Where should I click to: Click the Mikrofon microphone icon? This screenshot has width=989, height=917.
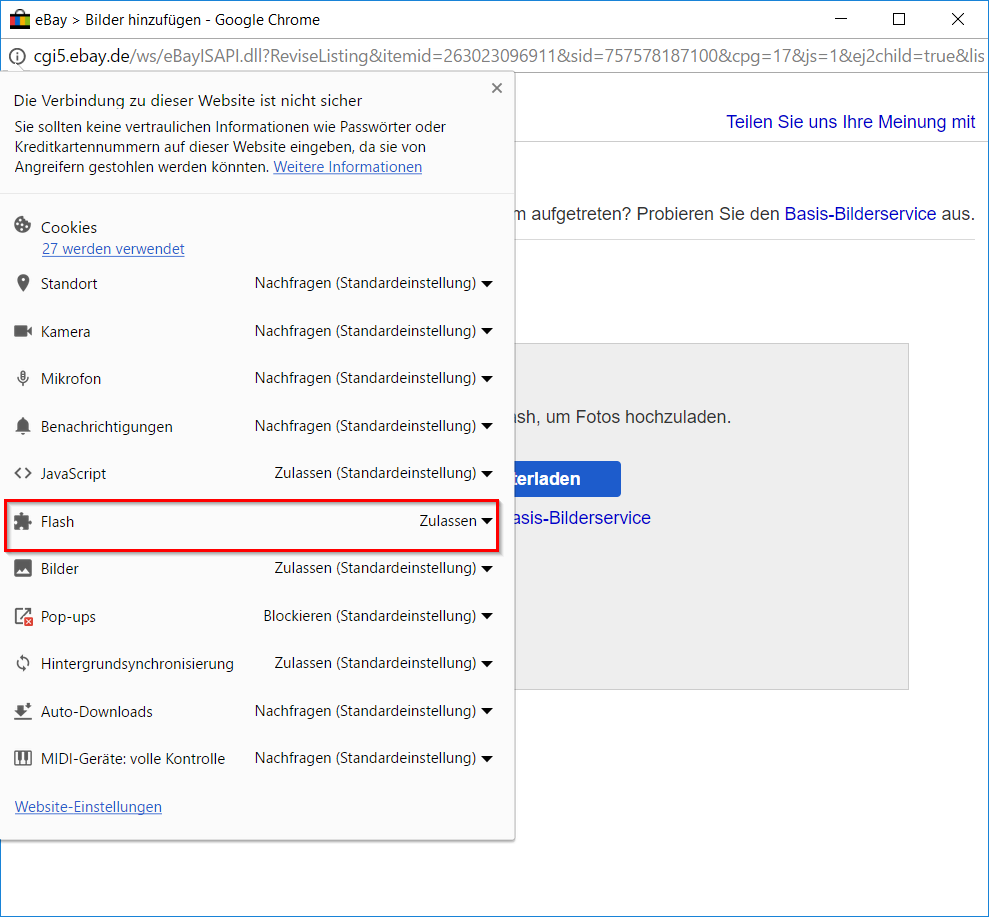[23, 378]
